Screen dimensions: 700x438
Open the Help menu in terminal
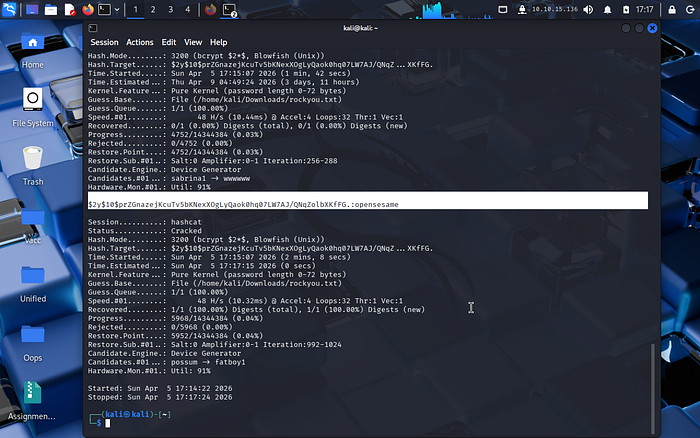coord(219,42)
